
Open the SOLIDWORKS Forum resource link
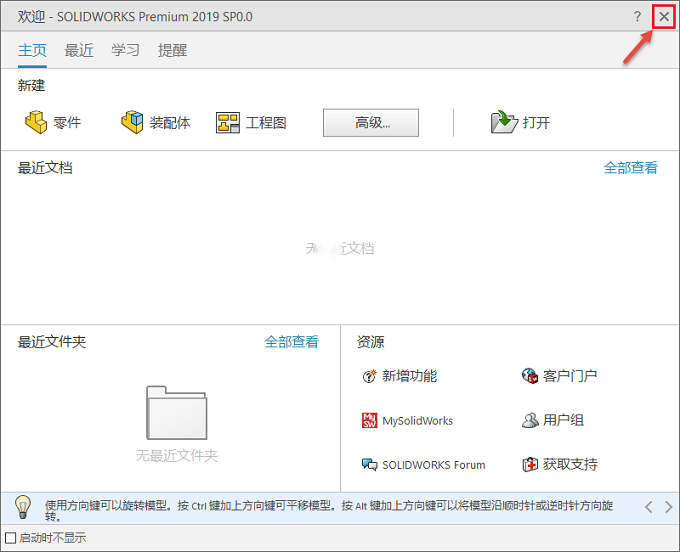(x=434, y=465)
